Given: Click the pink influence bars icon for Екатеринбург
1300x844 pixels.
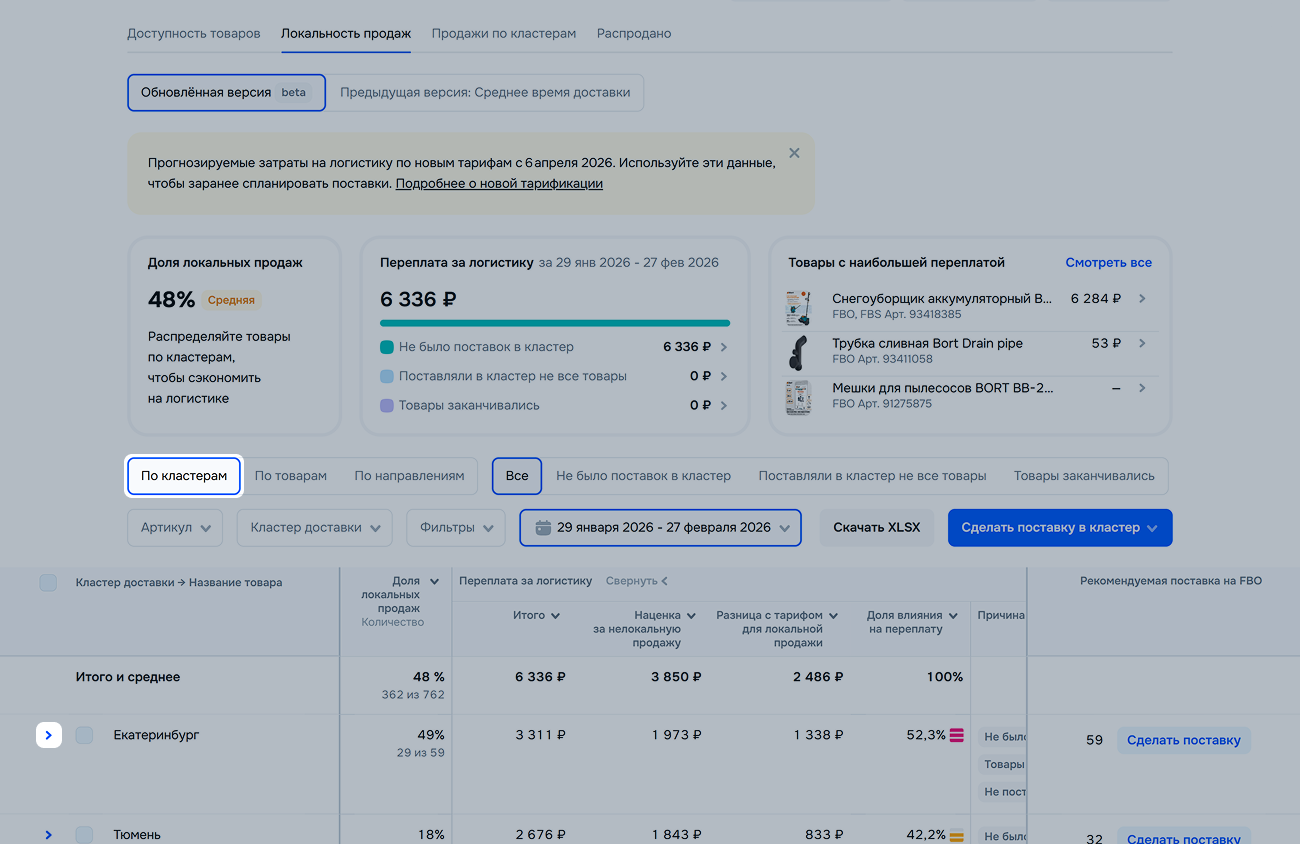Looking at the screenshot, I should (956, 735).
